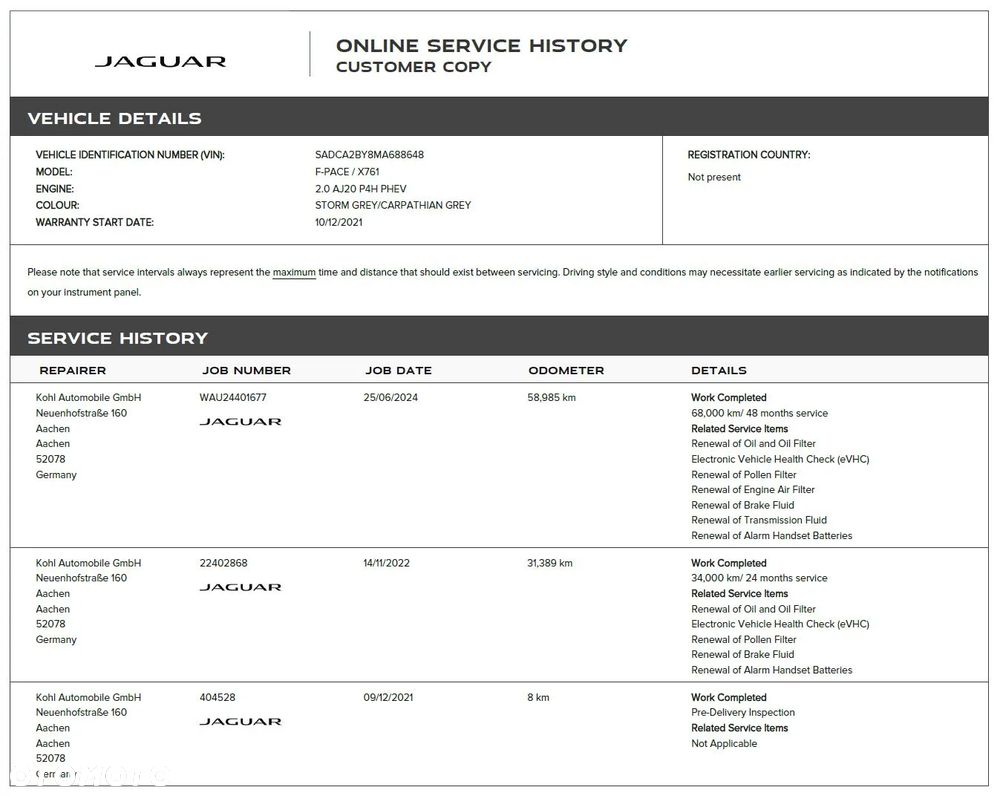Click the VEHICLE IDENTIFICATION NUMBER (VIN) label
Viewport: 1000px width, 796px height.
click(130, 155)
